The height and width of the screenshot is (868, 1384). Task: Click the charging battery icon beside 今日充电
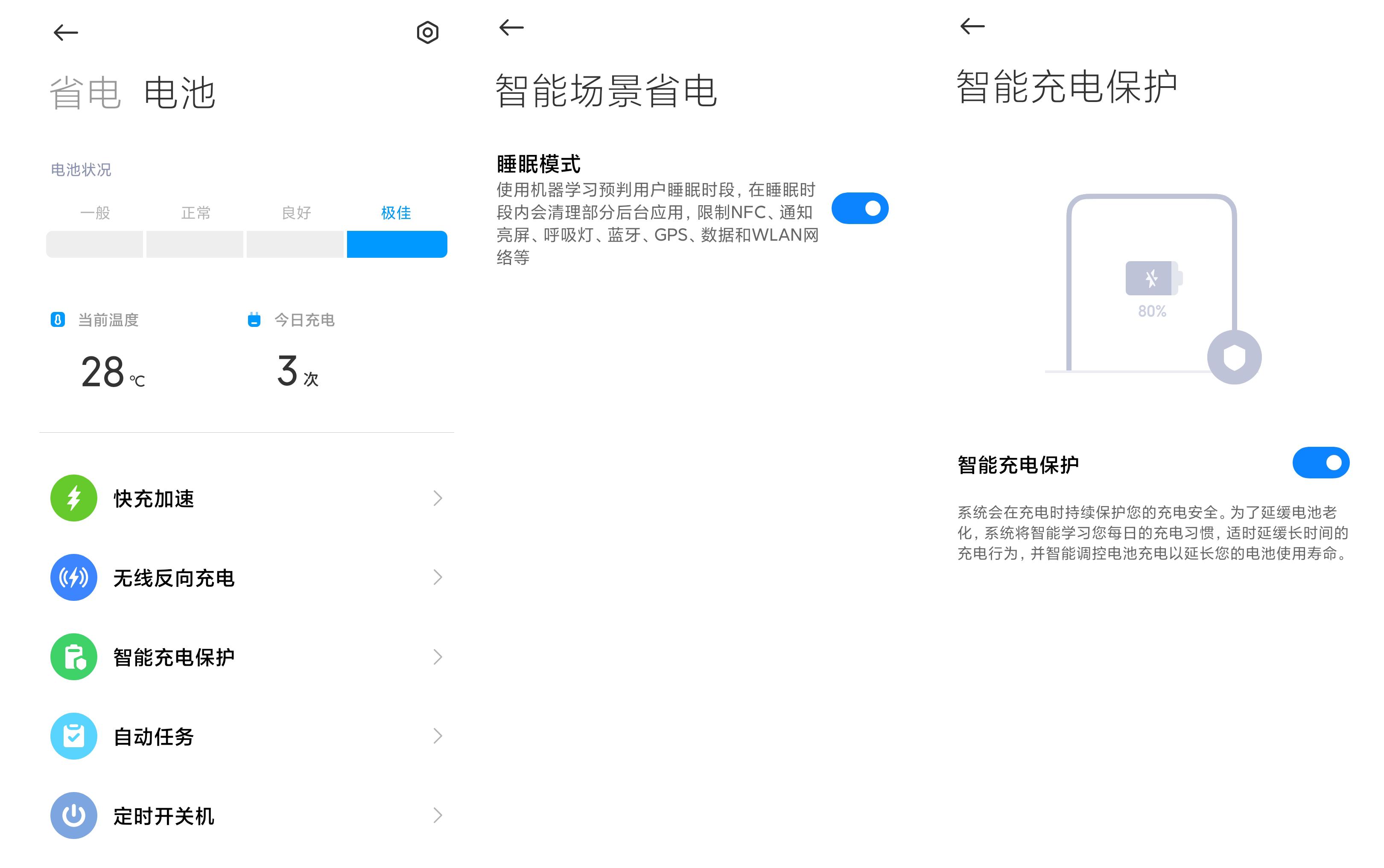pos(254,320)
